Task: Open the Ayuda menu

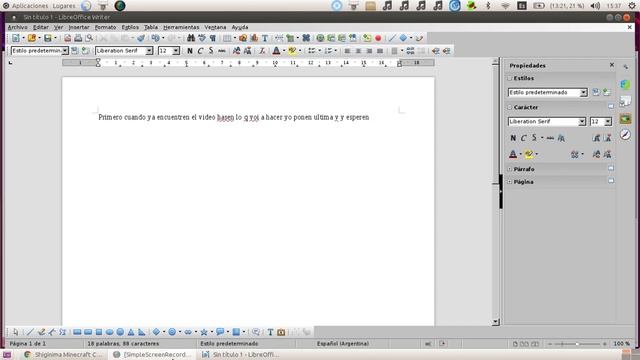Action: coord(240,27)
